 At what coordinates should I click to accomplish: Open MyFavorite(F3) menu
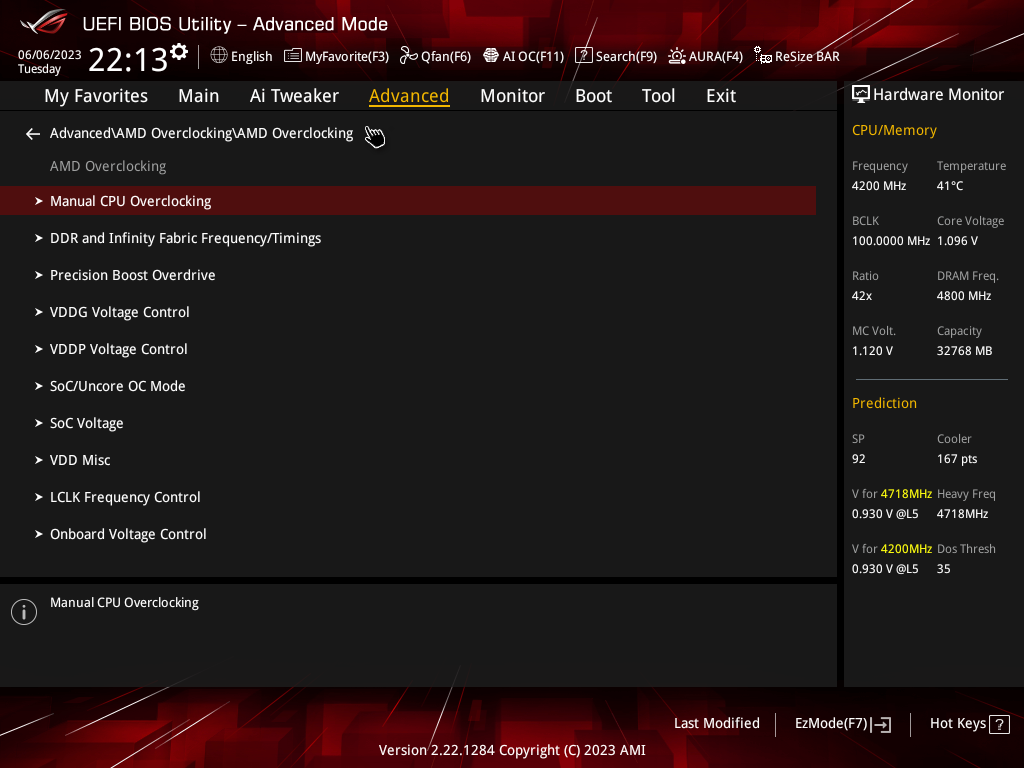(x=347, y=56)
